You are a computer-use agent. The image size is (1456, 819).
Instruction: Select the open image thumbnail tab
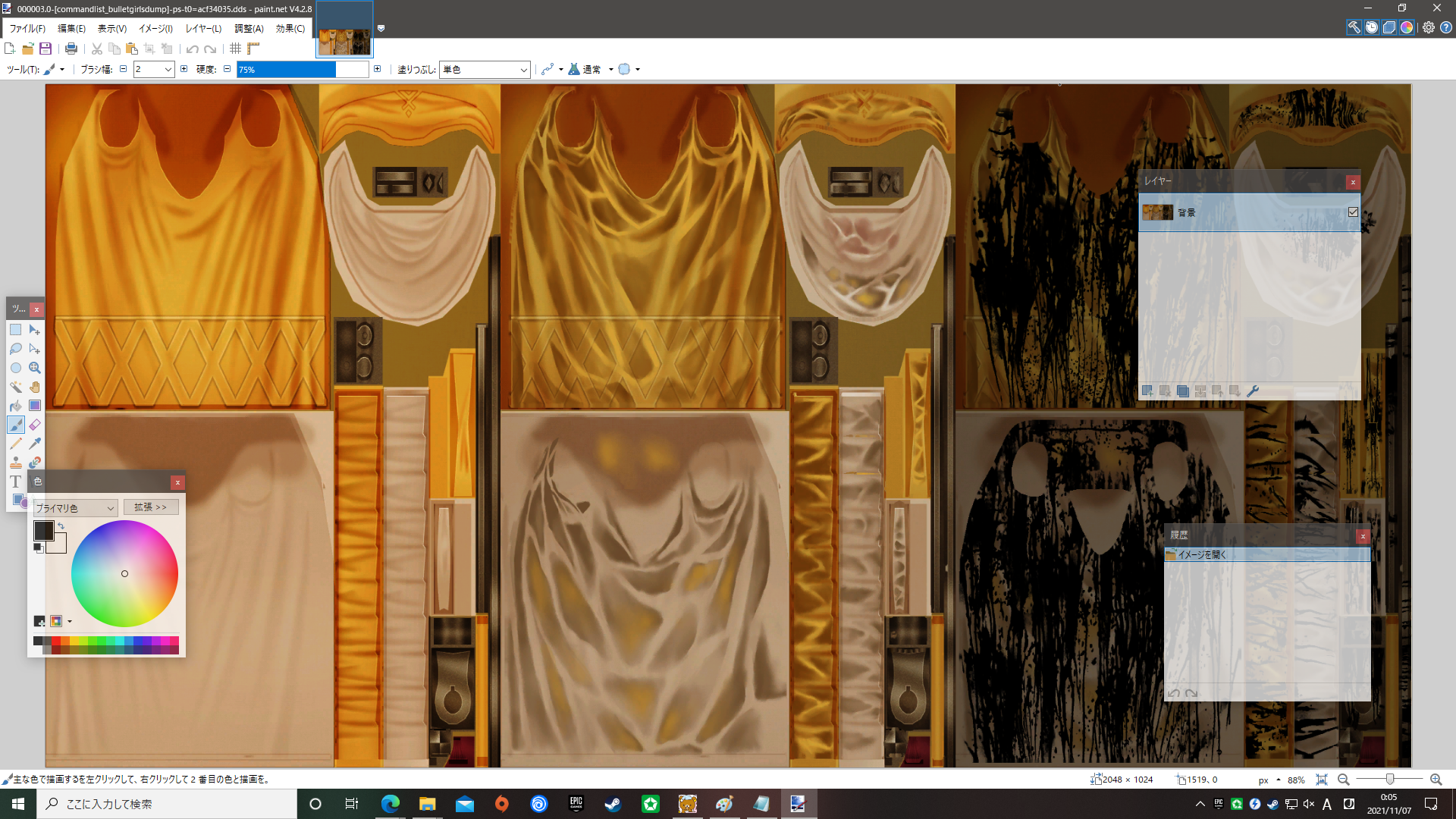[344, 30]
